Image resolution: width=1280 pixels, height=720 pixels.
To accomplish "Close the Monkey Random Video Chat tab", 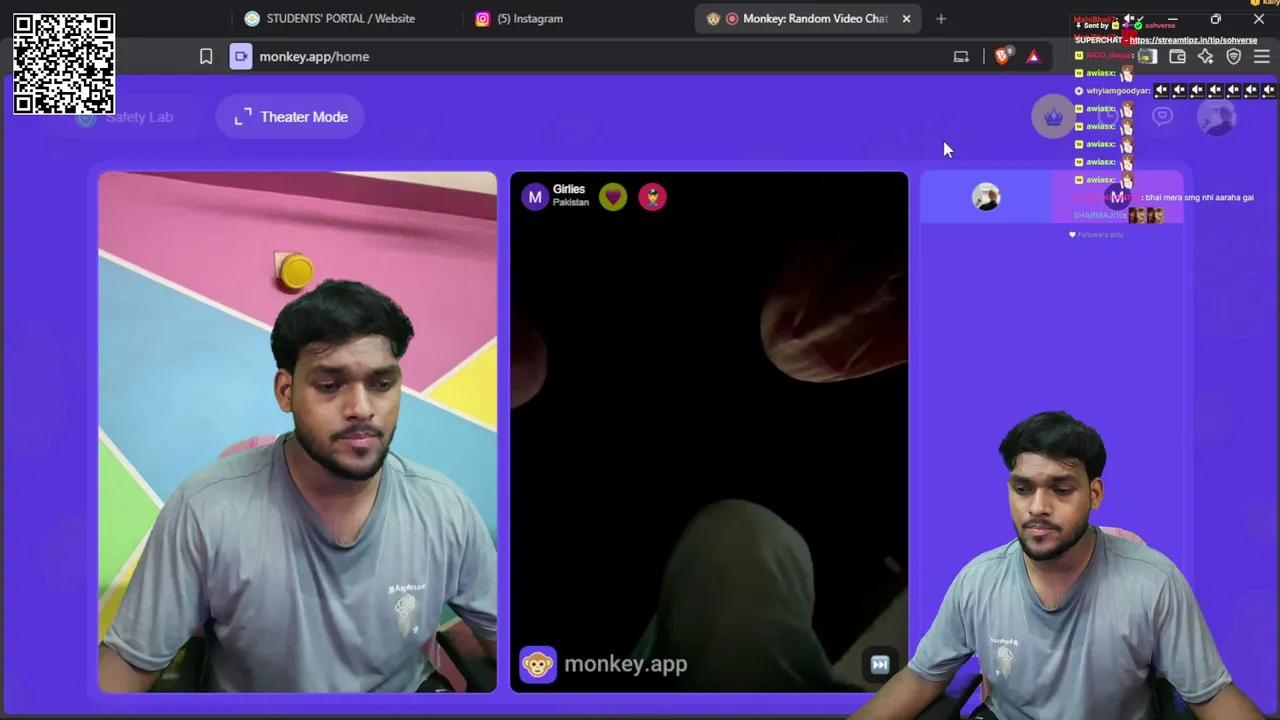I will pos(906,19).
